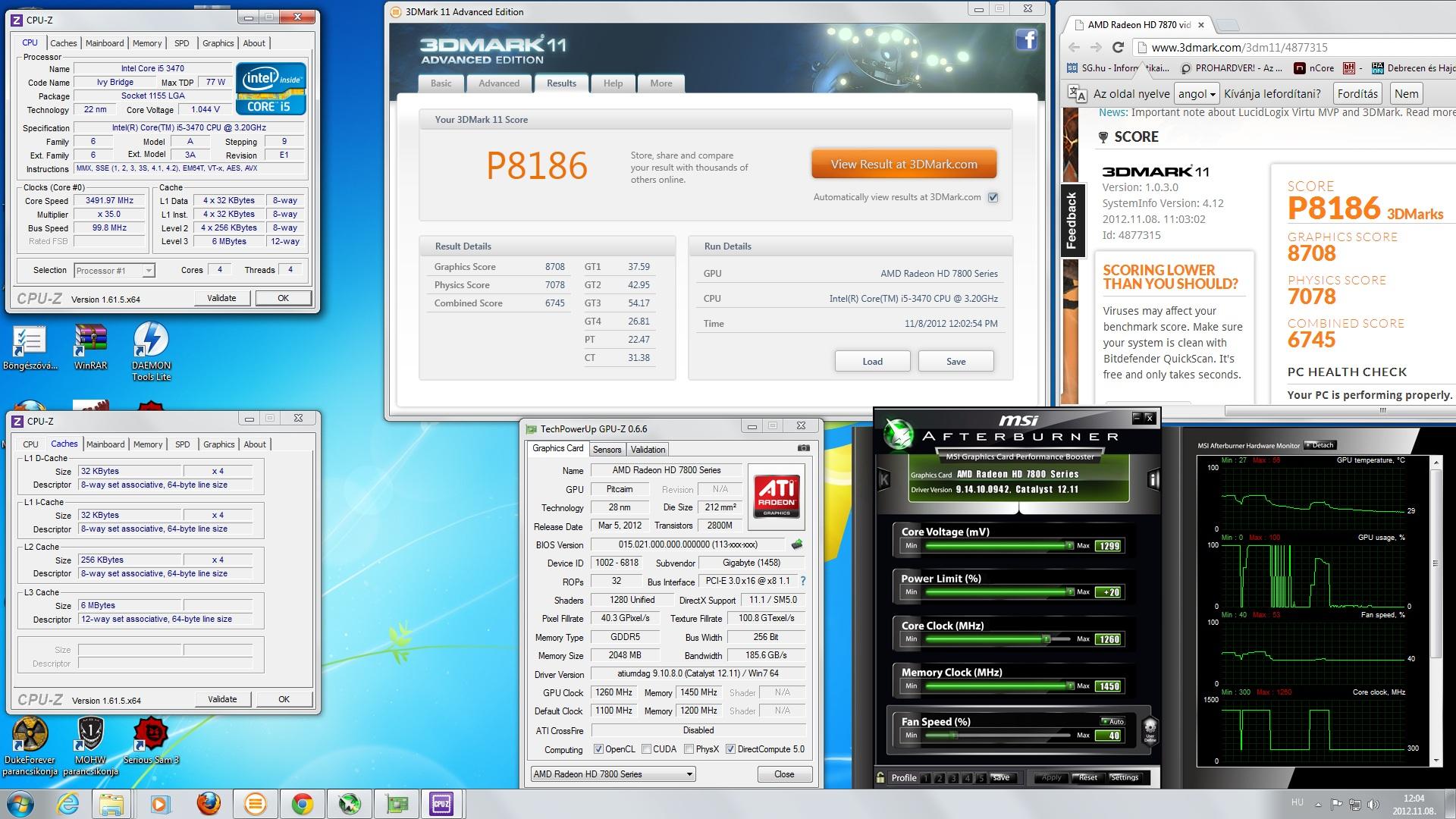Click the Chrome address bar URL
Viewport: 1456px width, 819px height.
[x=1239, y=47]
